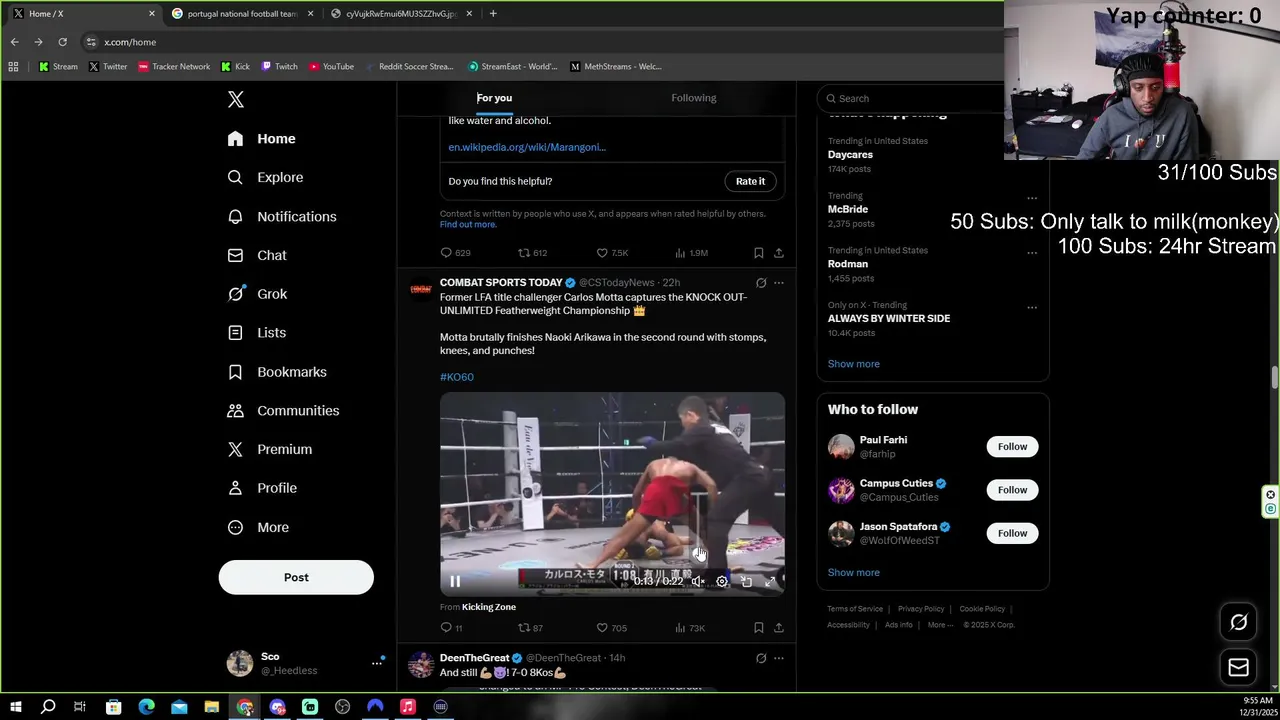Repost the post with 612 reposts
The height and width of the screenshot is (720, 1280).
pos(532,253)
